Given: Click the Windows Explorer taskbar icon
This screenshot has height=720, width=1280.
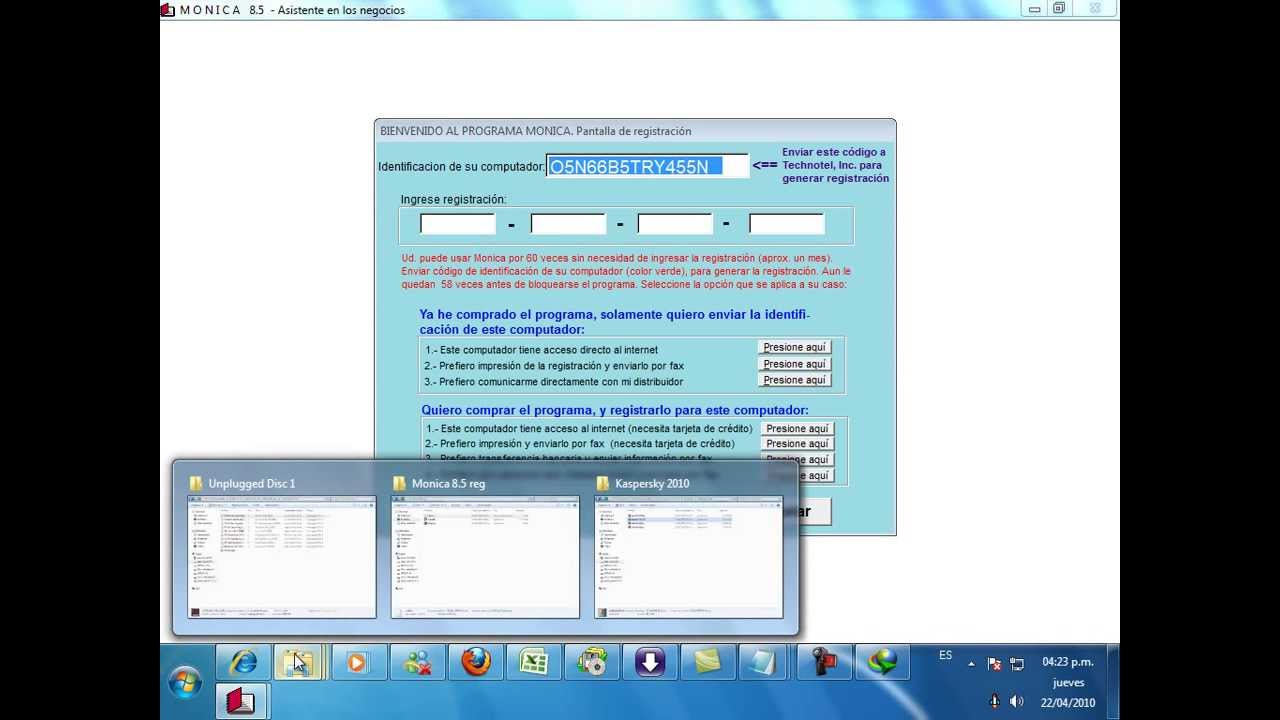Looking at the screenshot, I should pyautogui.click(x=297, y=662).
